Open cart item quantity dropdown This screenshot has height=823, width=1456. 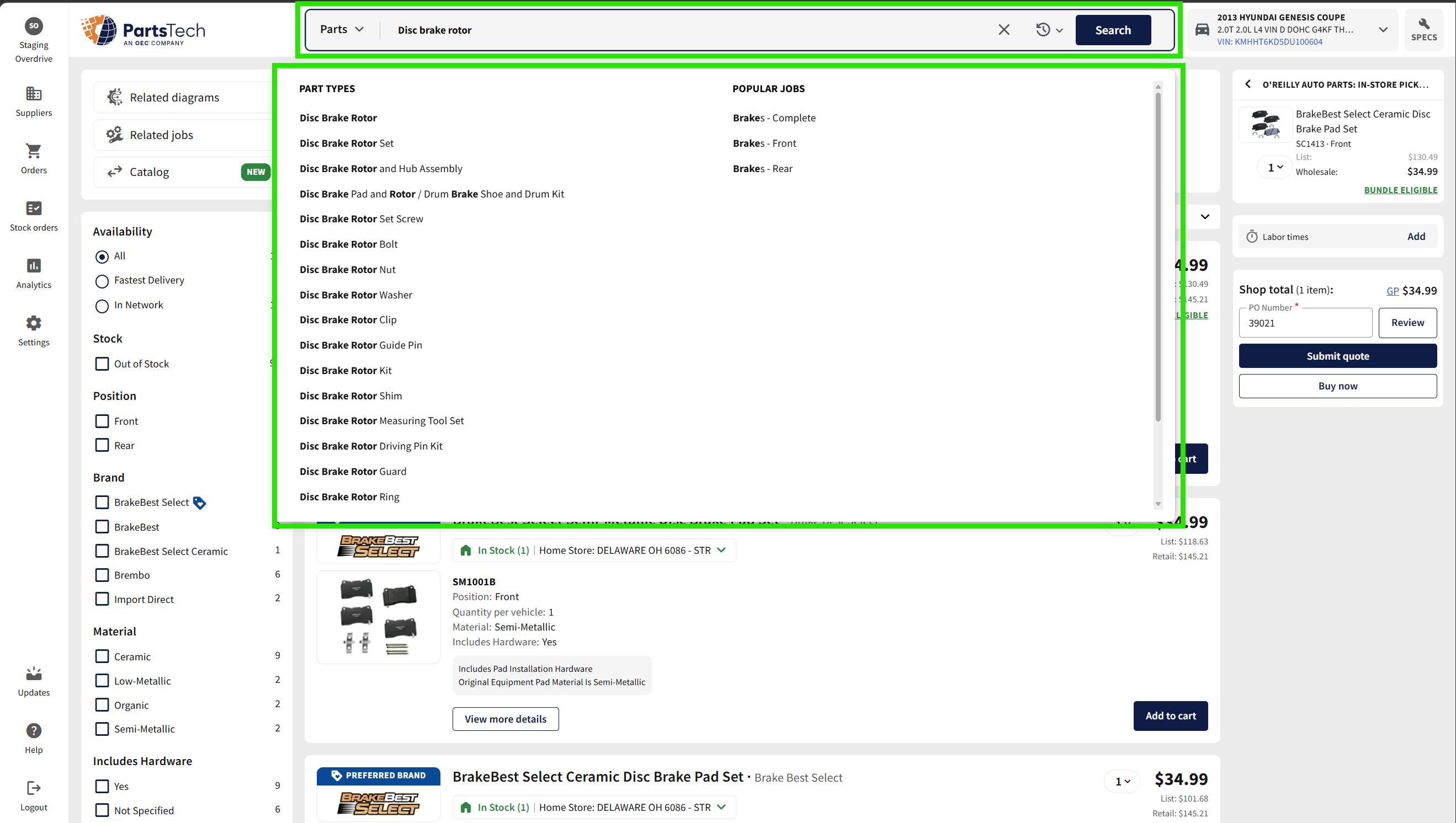tap(1274, 167)
